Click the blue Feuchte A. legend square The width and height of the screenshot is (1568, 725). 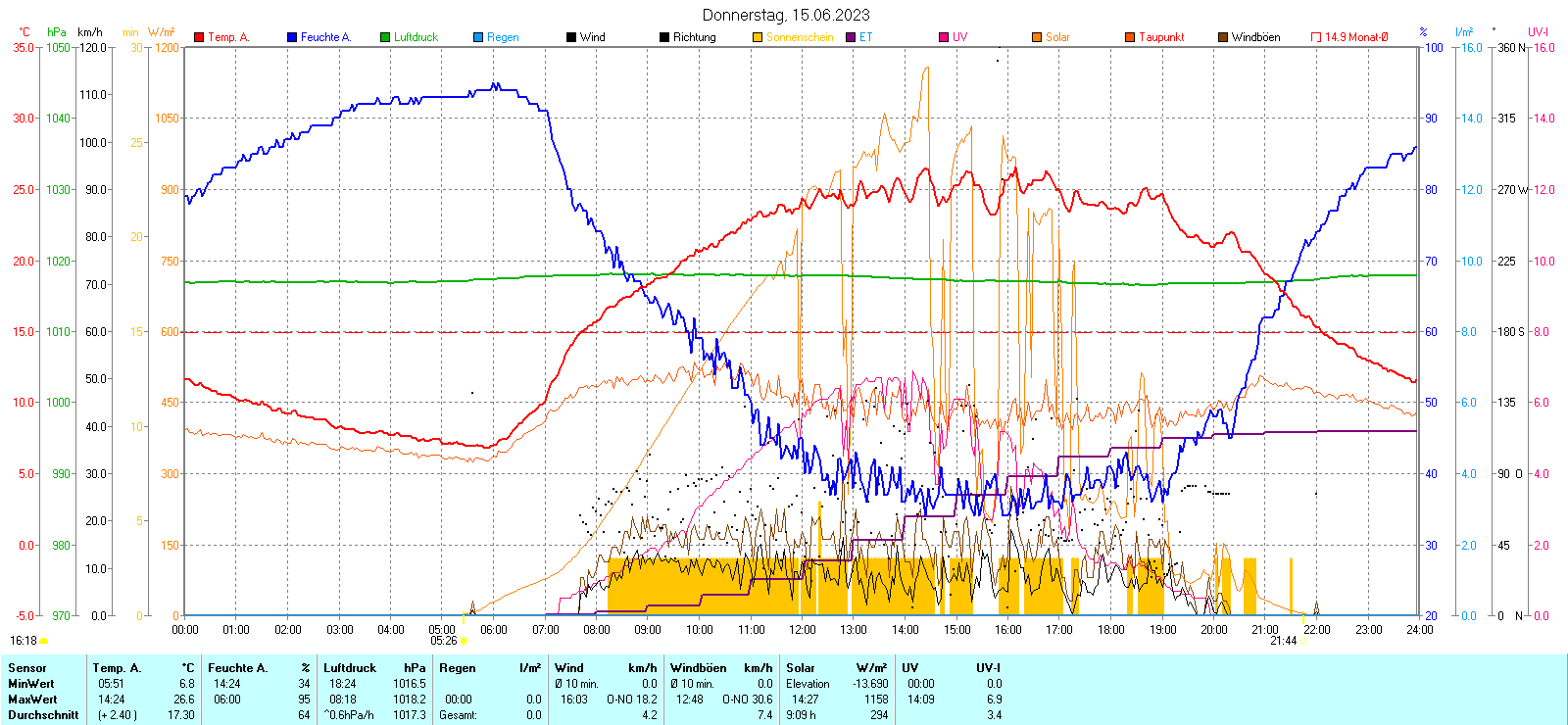[x=292, y=37]
